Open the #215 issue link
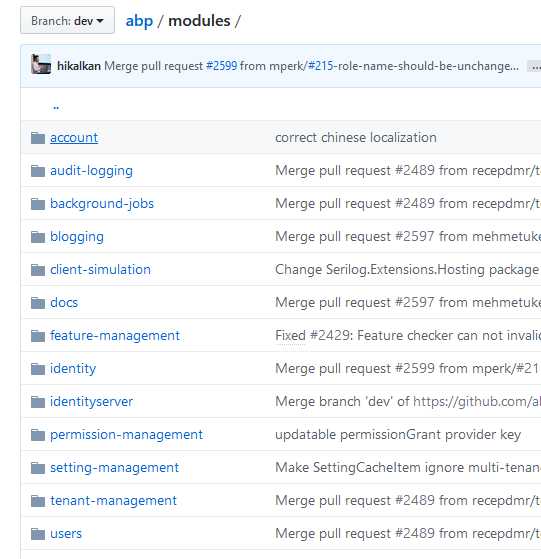541x559 pixels. coord(320,66)
